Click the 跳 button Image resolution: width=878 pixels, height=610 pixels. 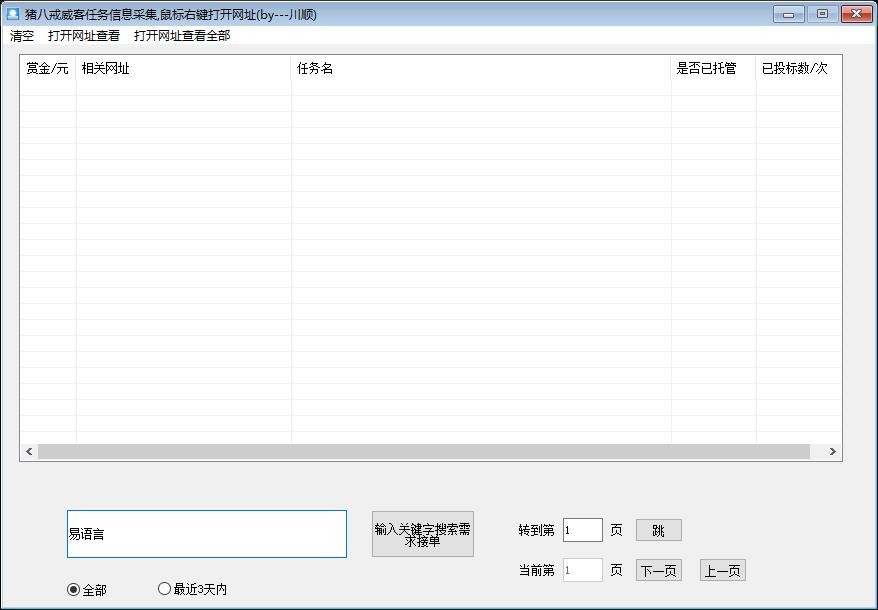(658, 530)
